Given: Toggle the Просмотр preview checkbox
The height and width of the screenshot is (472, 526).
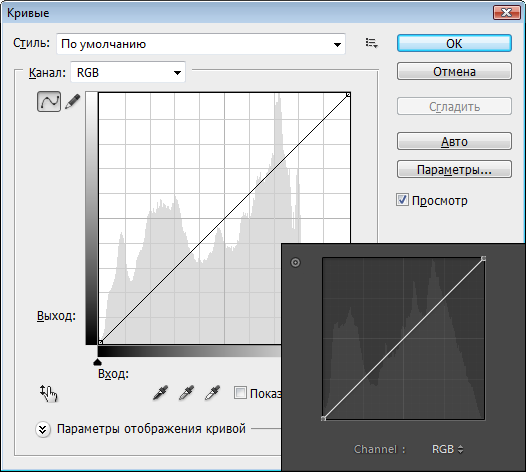Looking at the screenshot, I should coord(402,200).
